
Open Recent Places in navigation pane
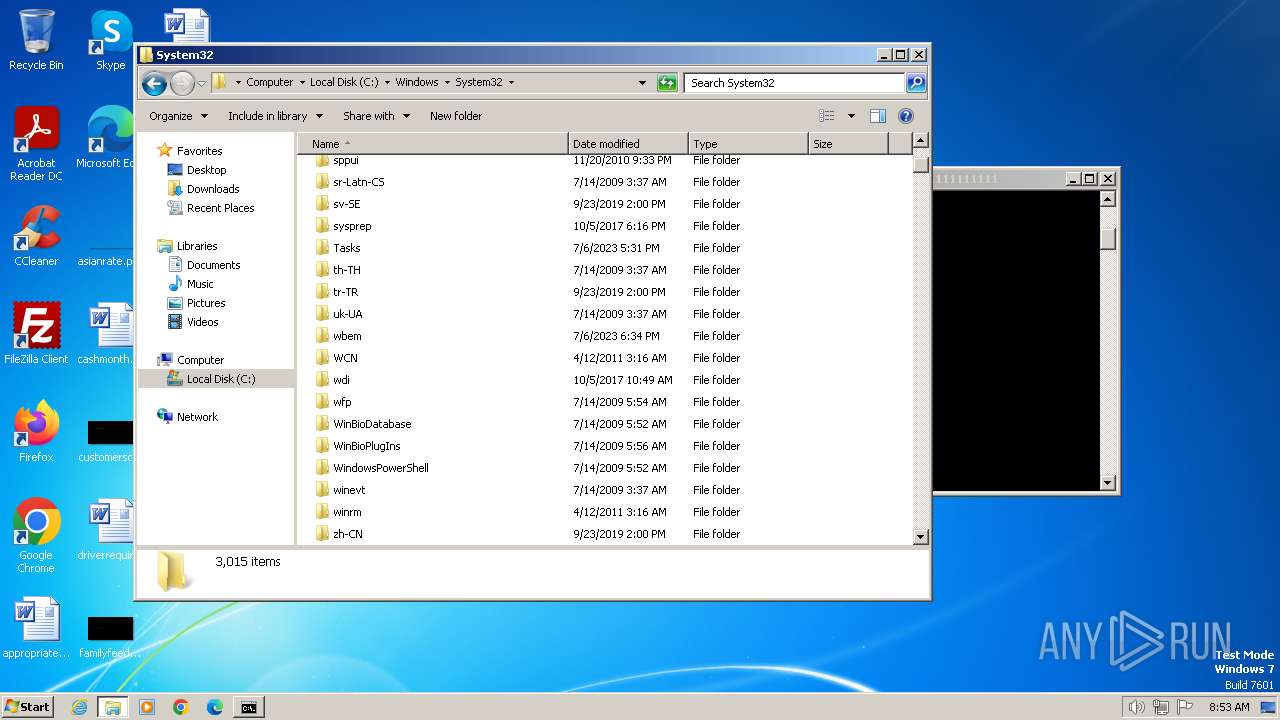pyautogui.click(x=220, y=208)
